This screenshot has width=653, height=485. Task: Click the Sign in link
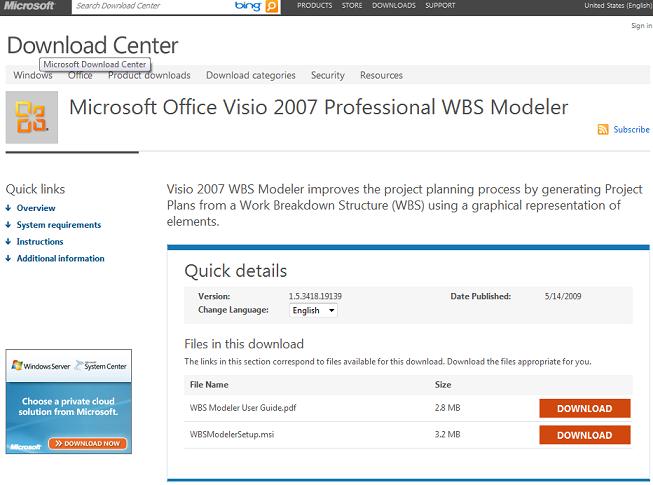(641, 26)
